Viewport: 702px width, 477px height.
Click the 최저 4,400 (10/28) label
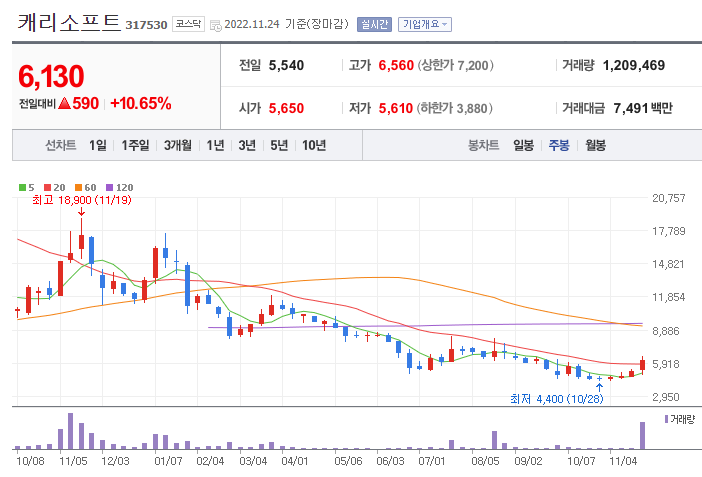tap(557, 399)
